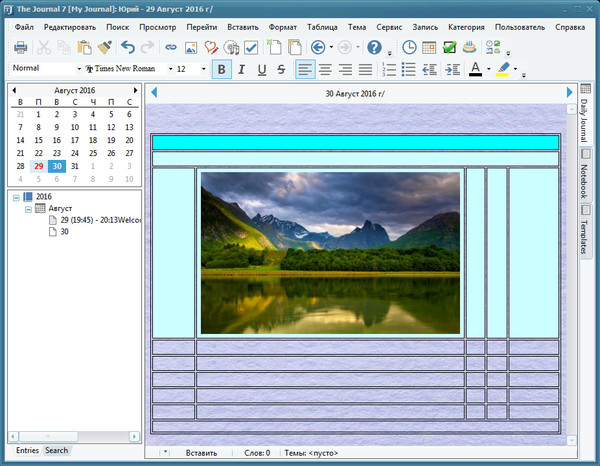Collapse the 2016 tree node
This screenshot has height=466, width=600.
click(x=16, y=197)
